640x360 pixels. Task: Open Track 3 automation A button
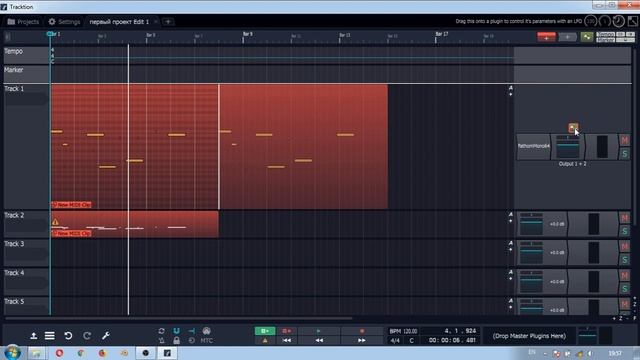tap(510, 243)
